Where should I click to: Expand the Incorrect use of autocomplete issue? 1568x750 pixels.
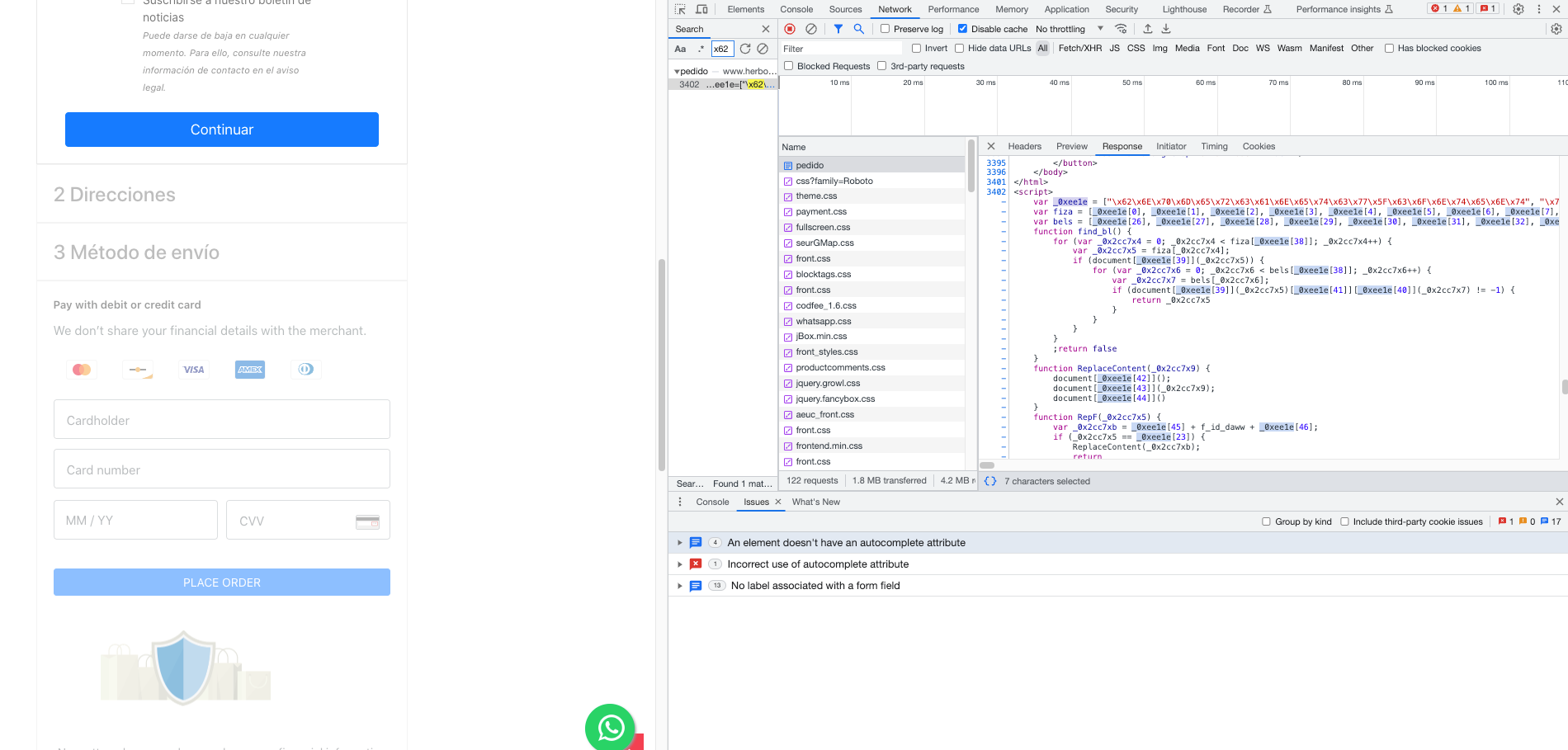(x=680, y=564)
